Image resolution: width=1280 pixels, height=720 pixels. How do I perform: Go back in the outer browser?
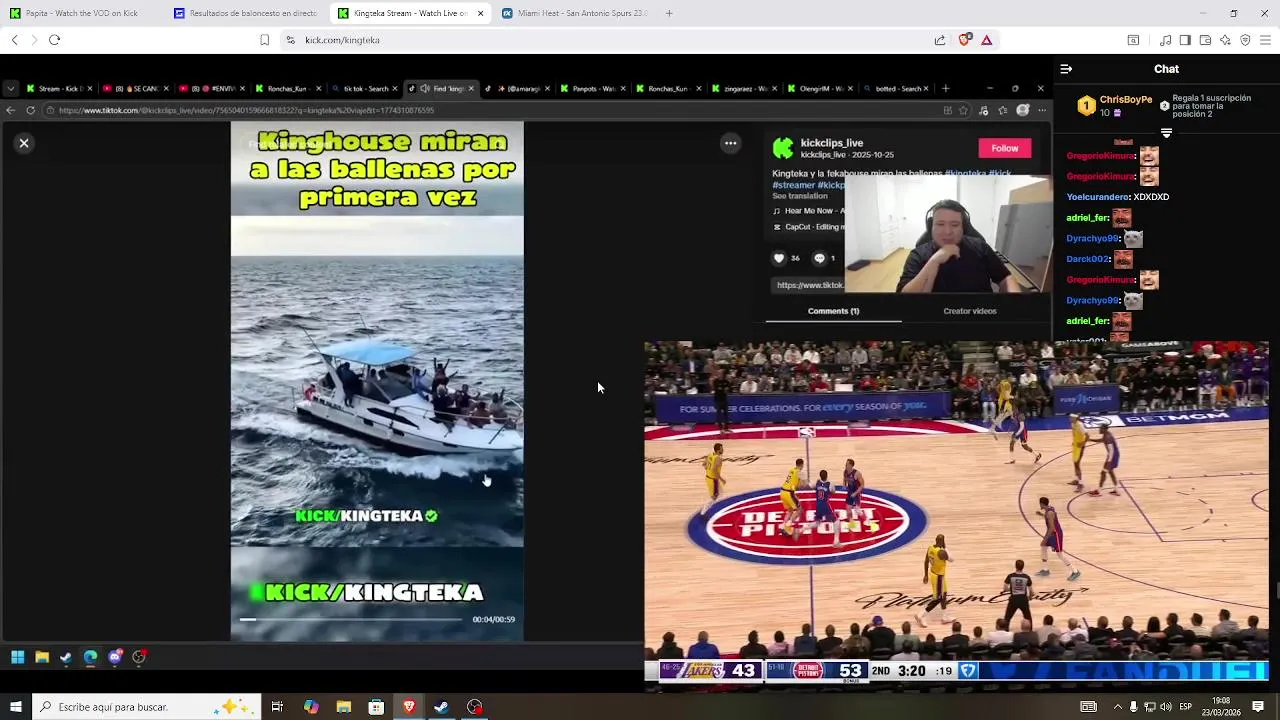click(x=14, y=40)
